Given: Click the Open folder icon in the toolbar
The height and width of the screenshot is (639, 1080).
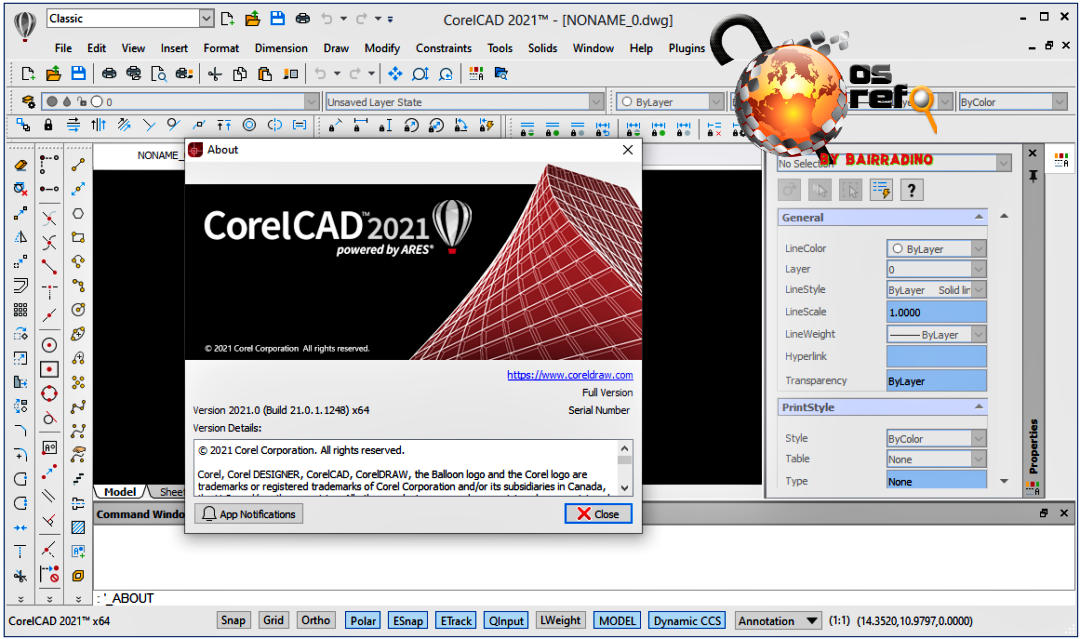Looking at the screenshot, I should 53,74.
